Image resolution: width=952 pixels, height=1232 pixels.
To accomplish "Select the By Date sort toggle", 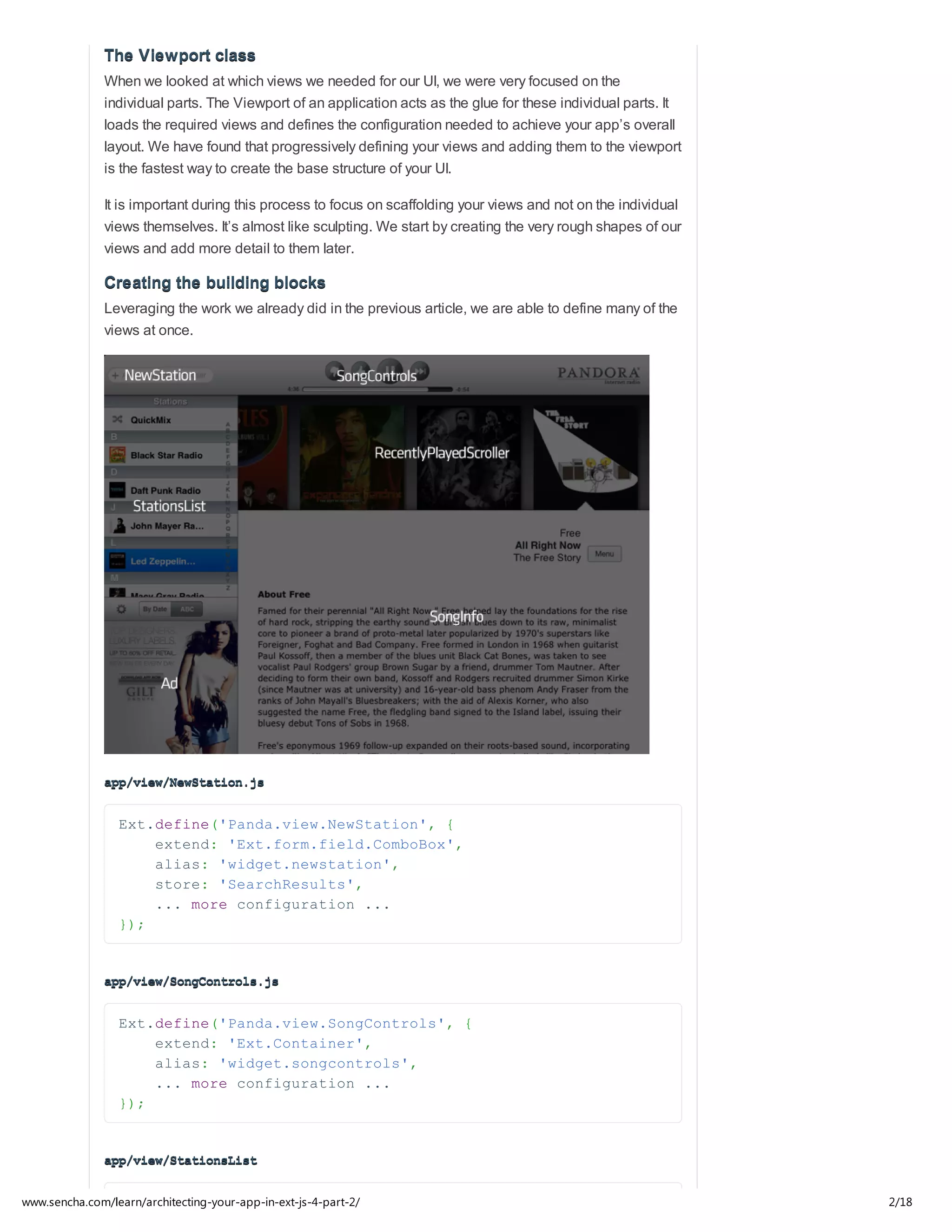I will click(x=154, y=609).
